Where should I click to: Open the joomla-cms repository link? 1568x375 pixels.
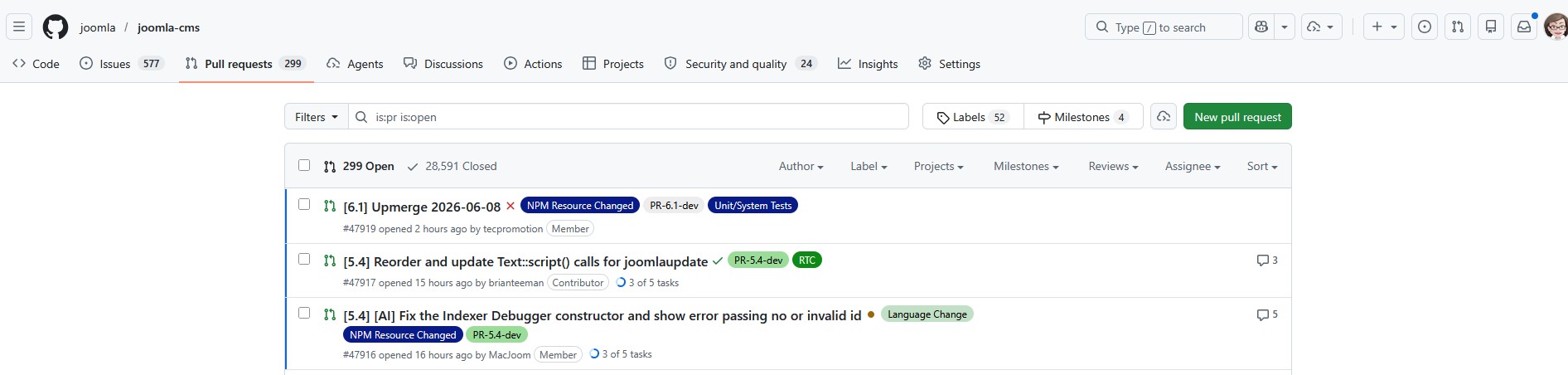168,27
